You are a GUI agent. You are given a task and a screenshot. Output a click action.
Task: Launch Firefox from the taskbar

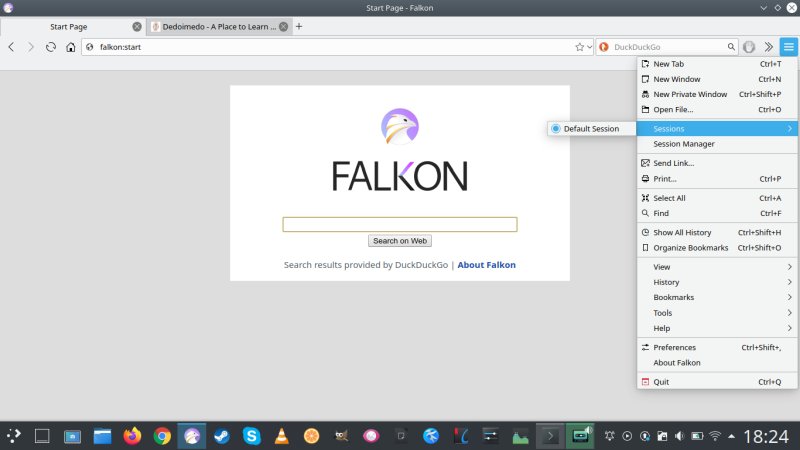point(132,436)
